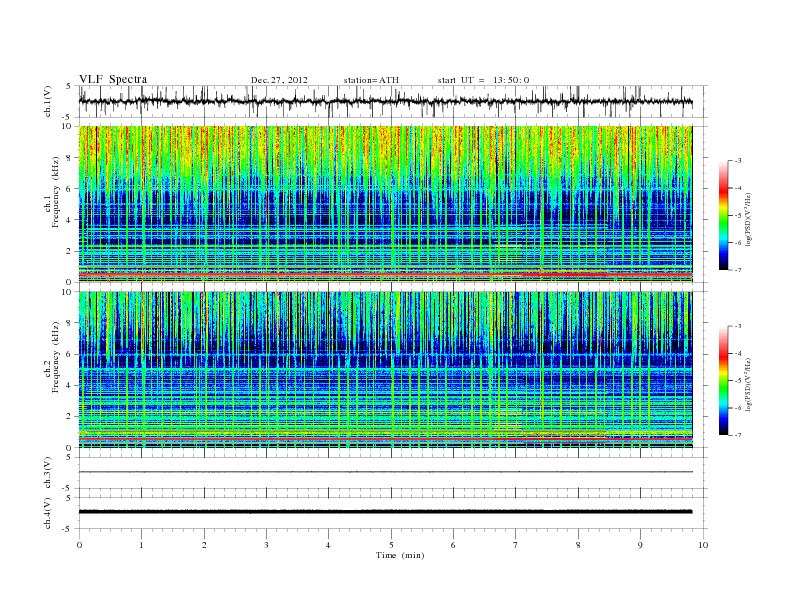This screenshot has width=792, height=612.
Task: Click the "ch.4(V)" axis label
Action: click(48, 513)
